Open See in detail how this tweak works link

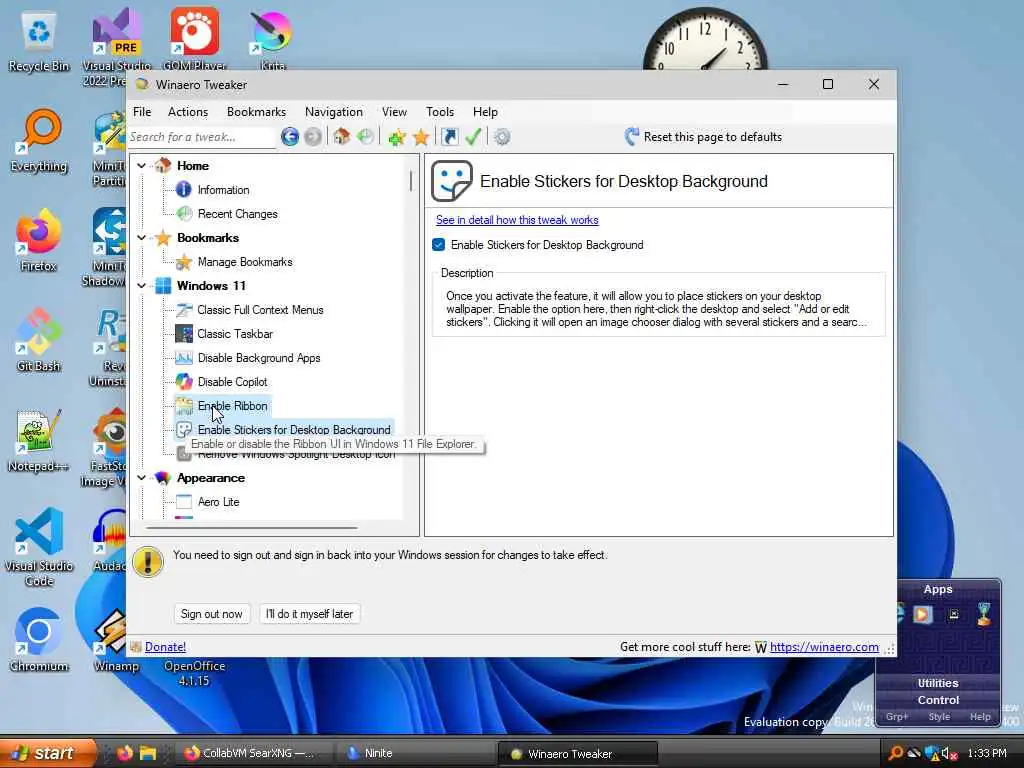point(517,220)
